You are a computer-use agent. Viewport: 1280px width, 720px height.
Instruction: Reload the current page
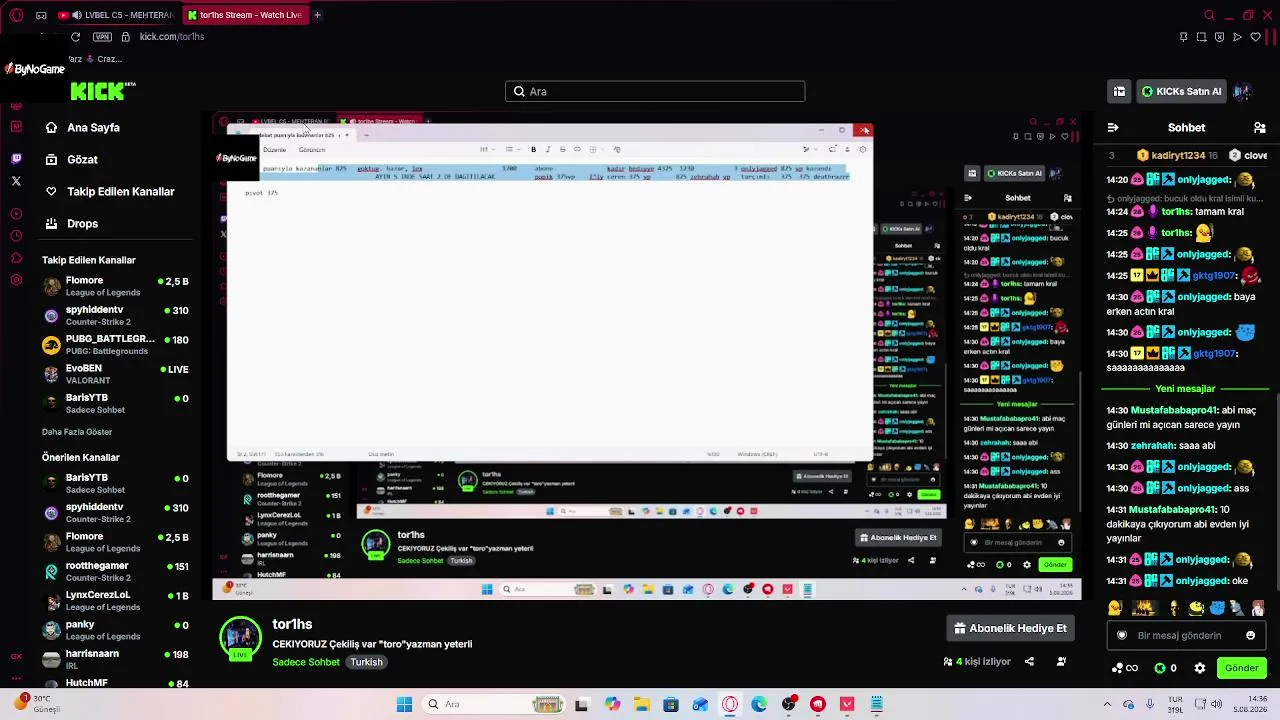[75, 37]
